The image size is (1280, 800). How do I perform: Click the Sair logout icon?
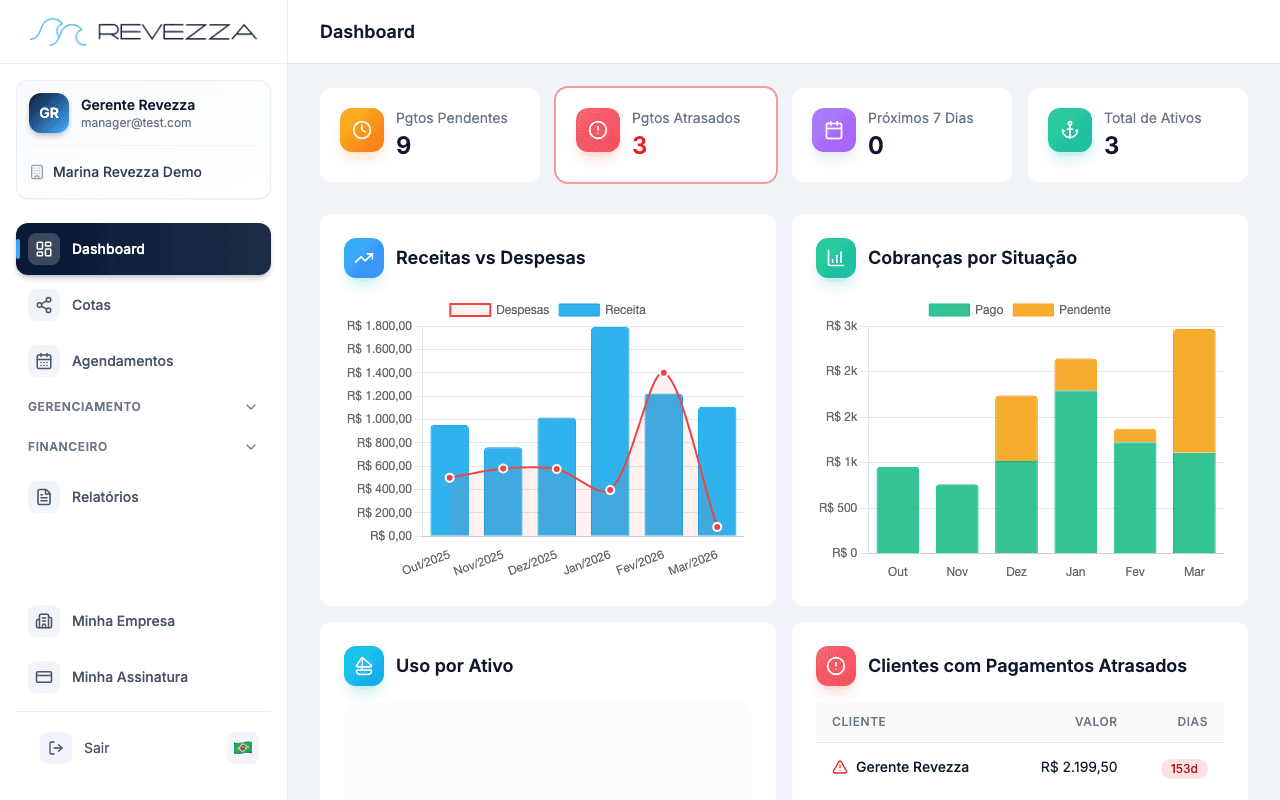56,748
